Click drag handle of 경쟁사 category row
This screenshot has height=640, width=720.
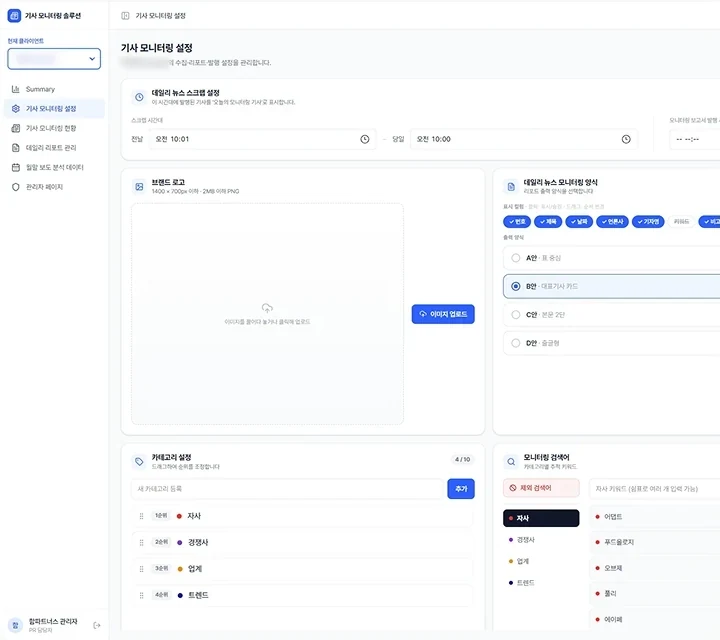tap(141, 543)
